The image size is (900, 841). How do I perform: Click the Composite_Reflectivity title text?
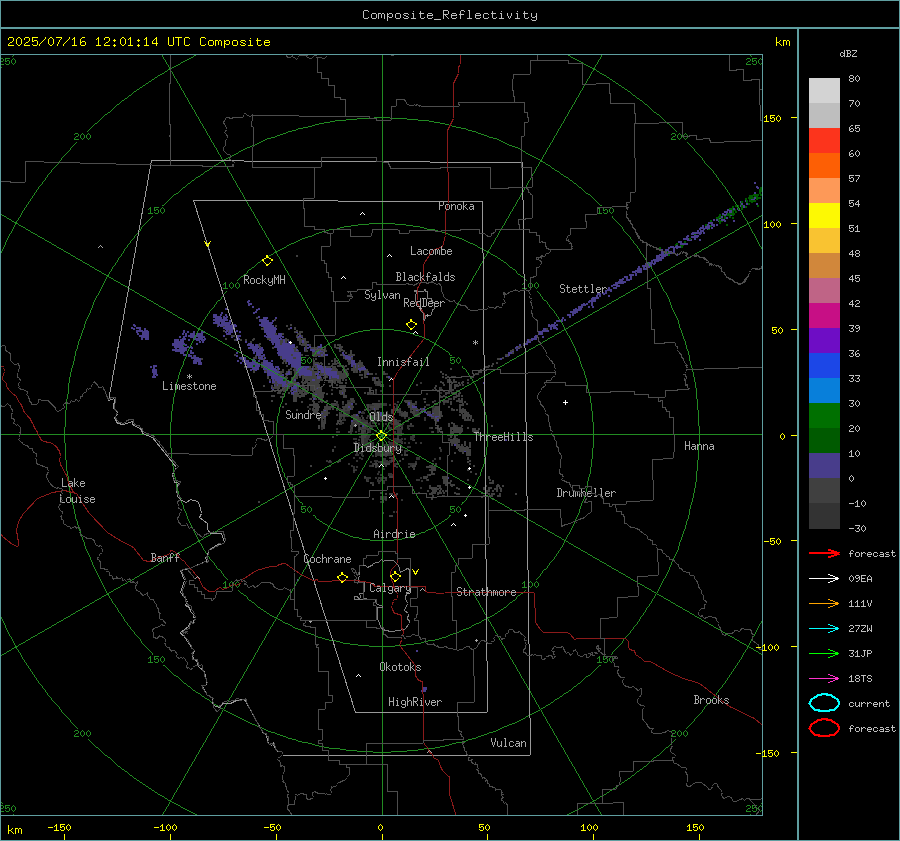[450, 15]
